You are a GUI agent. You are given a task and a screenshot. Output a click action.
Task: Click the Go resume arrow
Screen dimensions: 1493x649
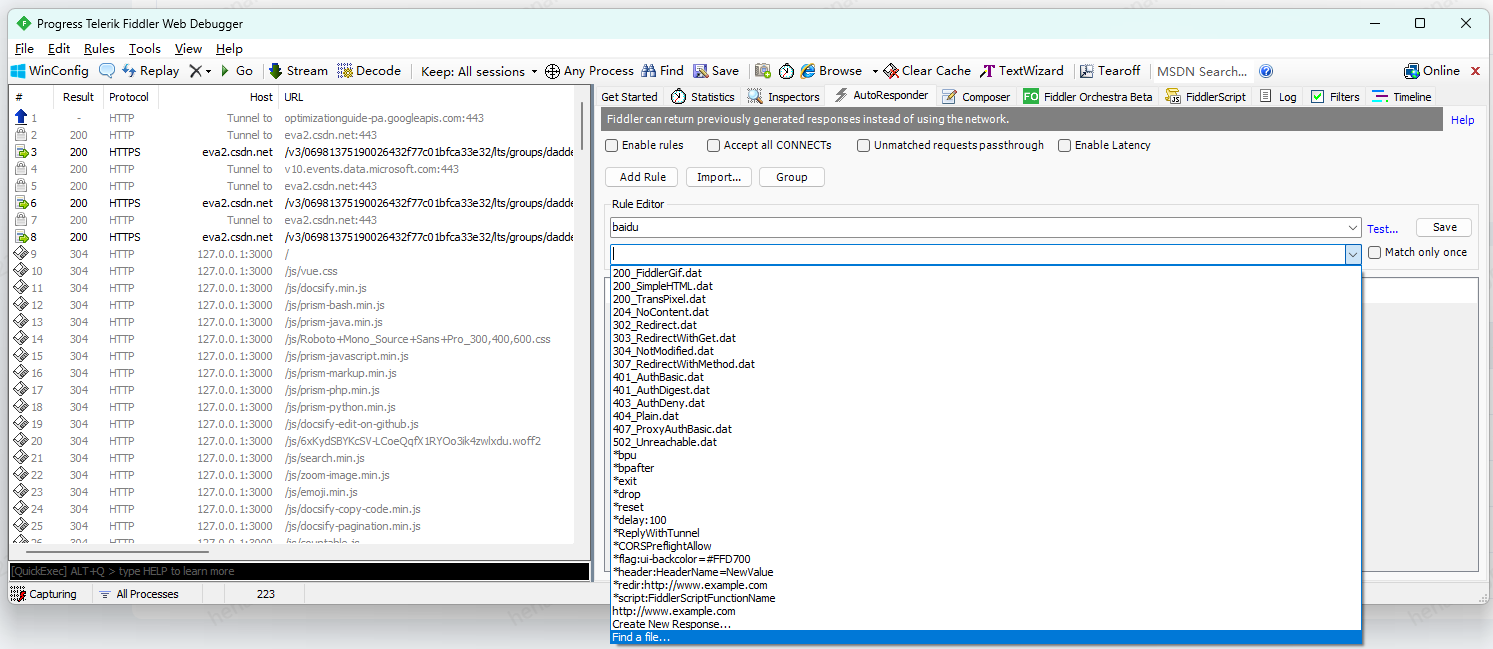(x=237, y=71)
